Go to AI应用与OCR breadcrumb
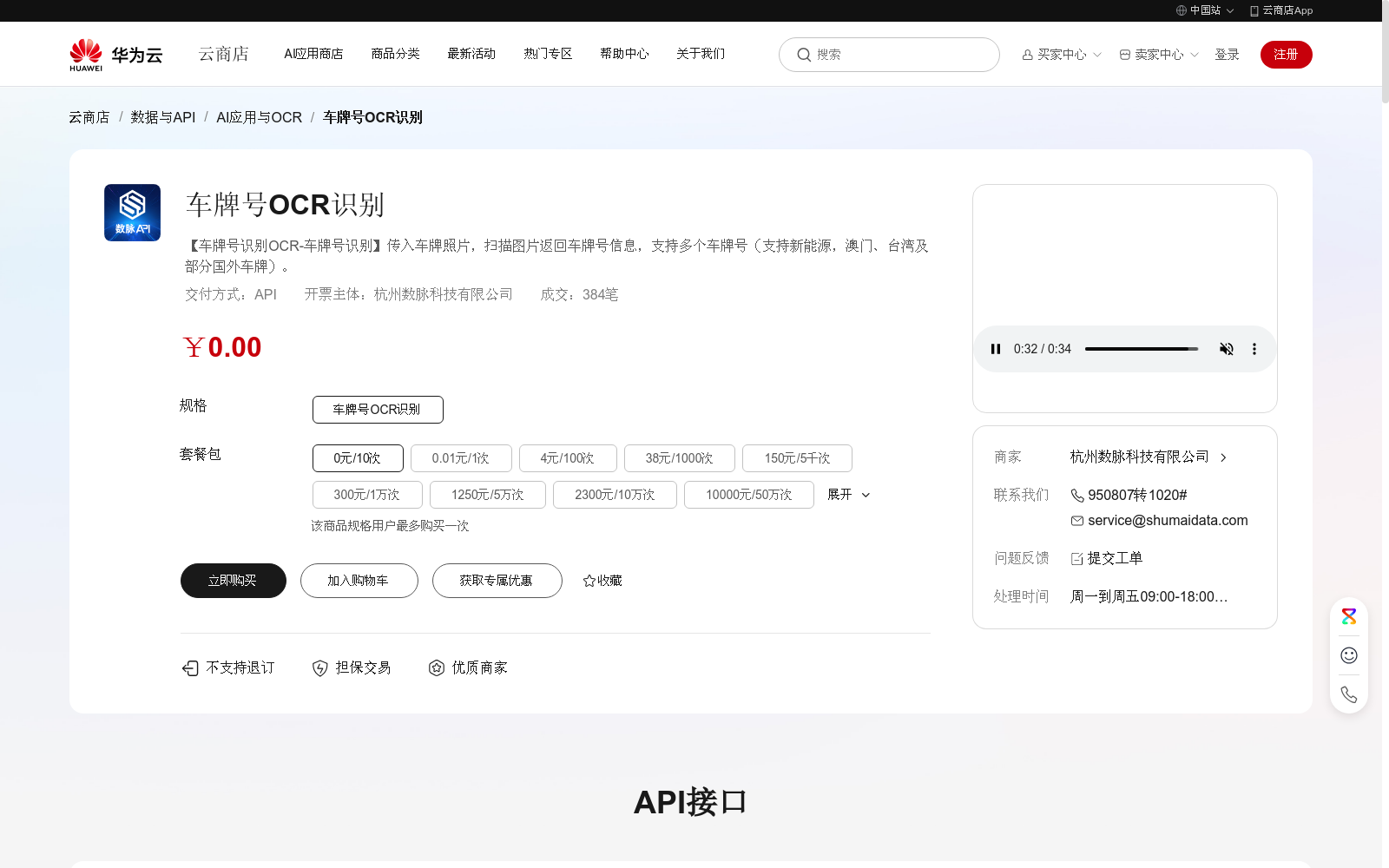The image size is (1389, 868). pyautogui.click(x=260, y=117)
